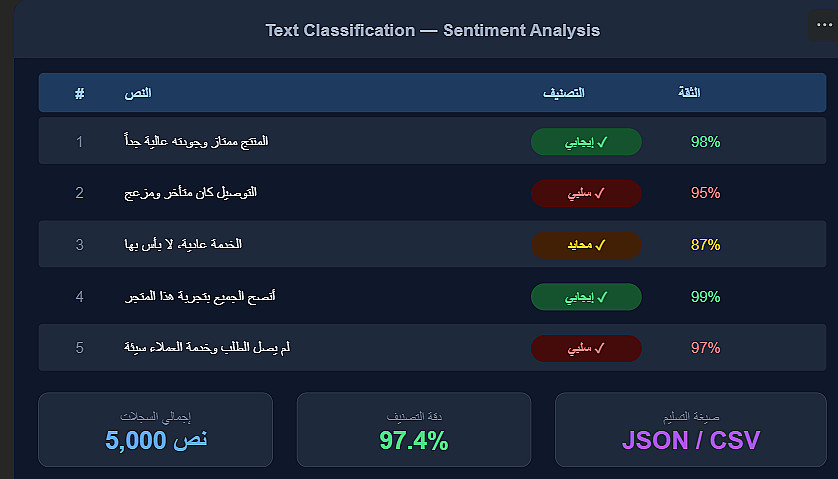Viewport: 838px width, 479px height.
Task: Open the "5,000 نص" total records card
Action: [155, 430]
